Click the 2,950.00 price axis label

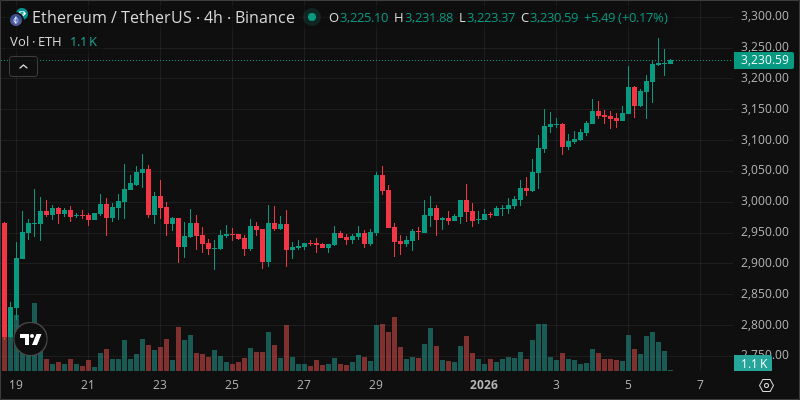(x=763, y=232)
